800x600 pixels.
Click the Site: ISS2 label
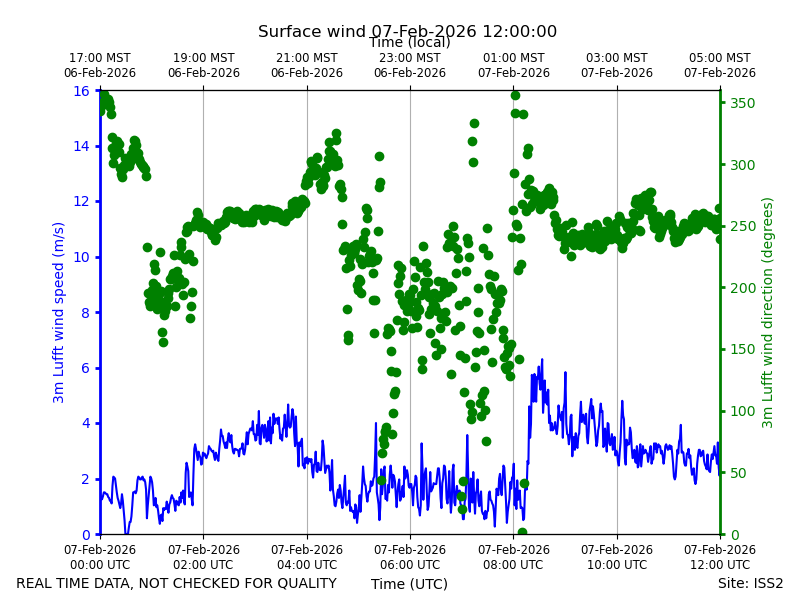[x=750, y=583]
